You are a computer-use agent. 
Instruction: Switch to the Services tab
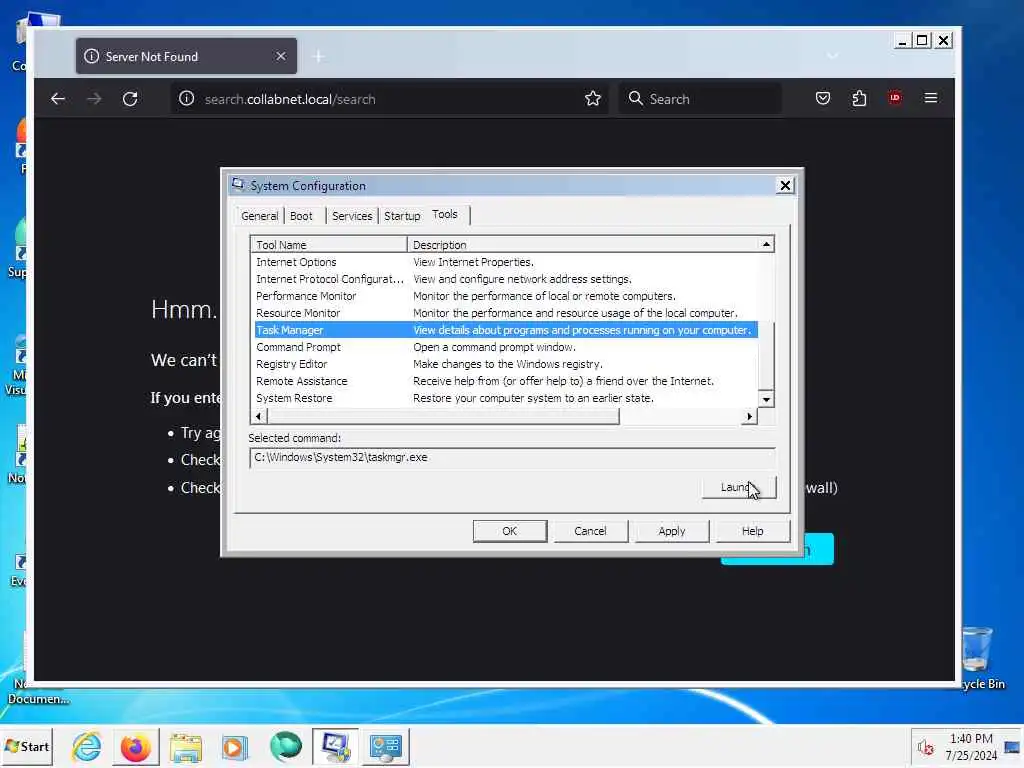click(352, 216)
